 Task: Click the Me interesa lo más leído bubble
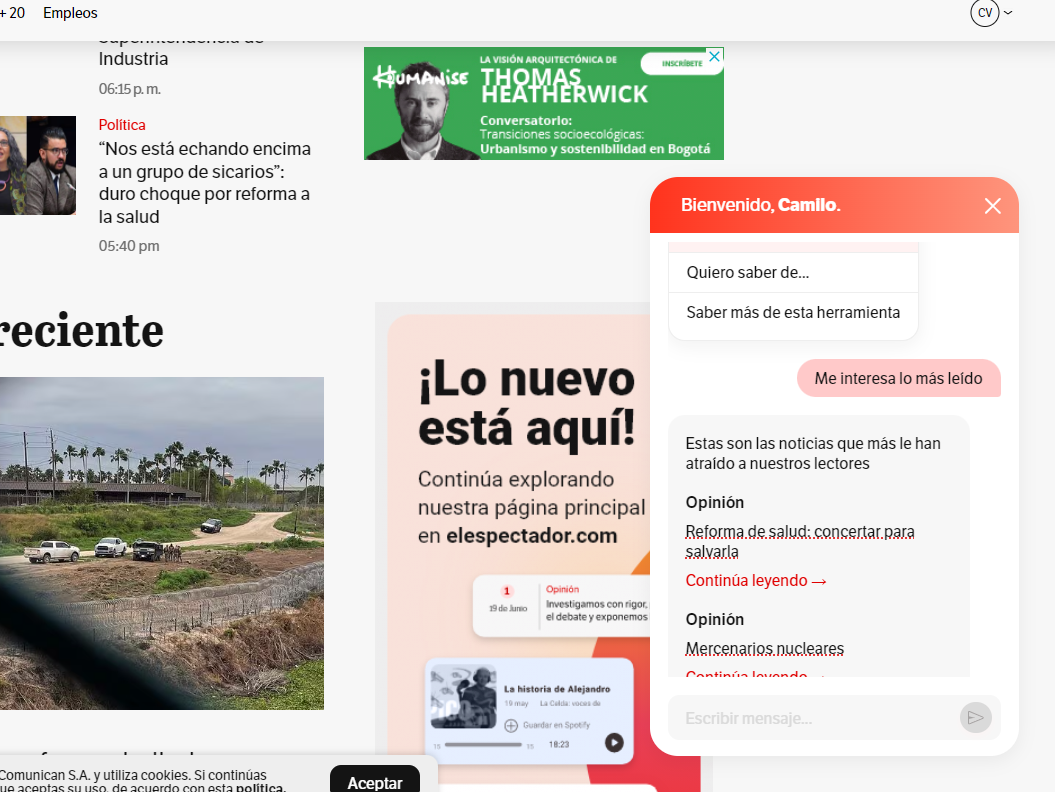(898, 378)
